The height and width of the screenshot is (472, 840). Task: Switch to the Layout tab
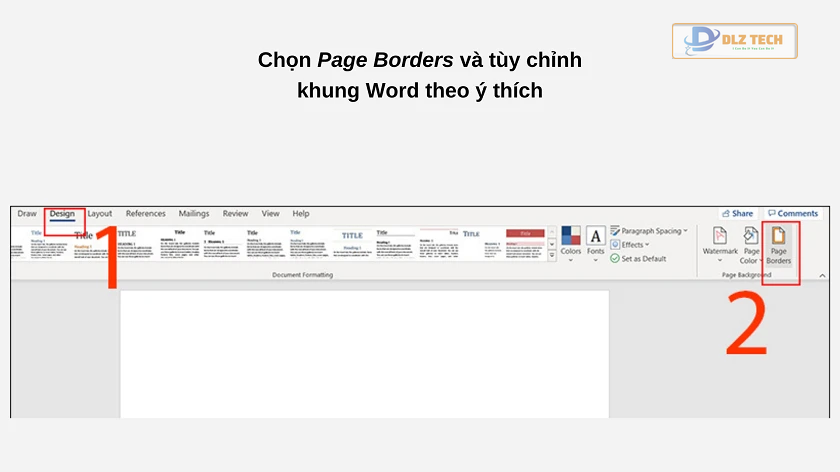[x=100, y=213]
